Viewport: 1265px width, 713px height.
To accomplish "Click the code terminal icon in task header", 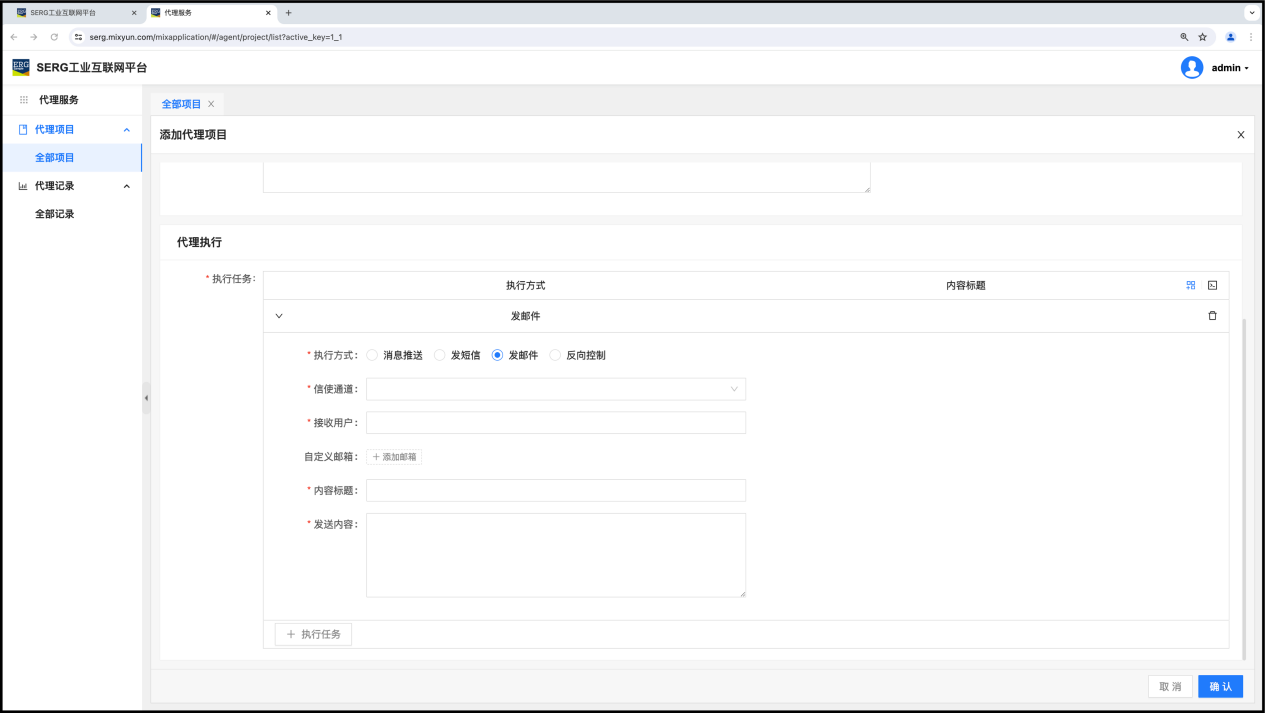I will click(x=1212, y=285).
